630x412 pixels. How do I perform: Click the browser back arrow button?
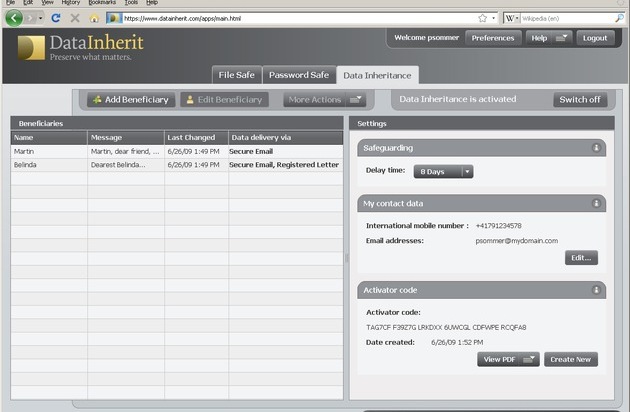coord(14,18)
